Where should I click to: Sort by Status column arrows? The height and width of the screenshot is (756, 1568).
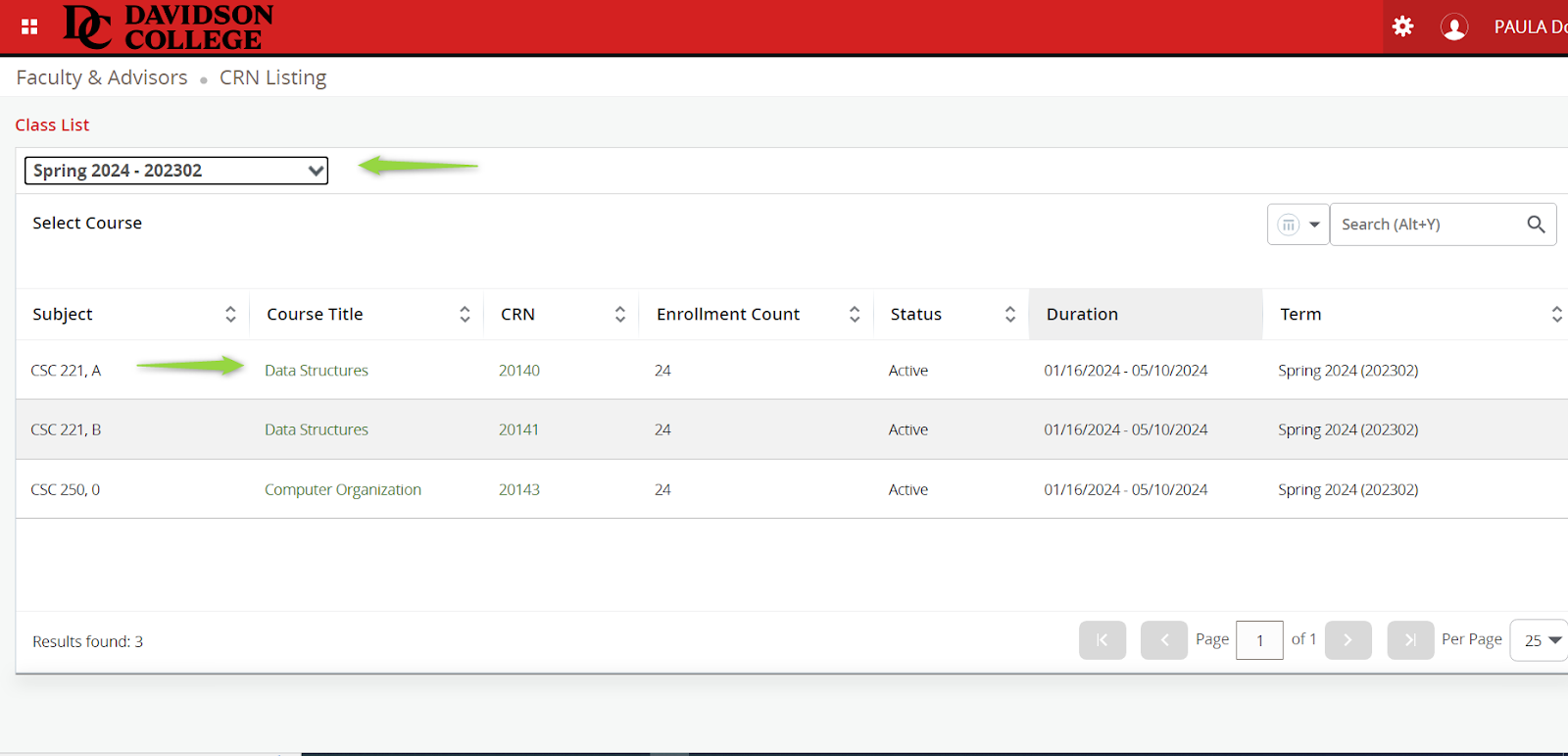tap(1010, 314)
